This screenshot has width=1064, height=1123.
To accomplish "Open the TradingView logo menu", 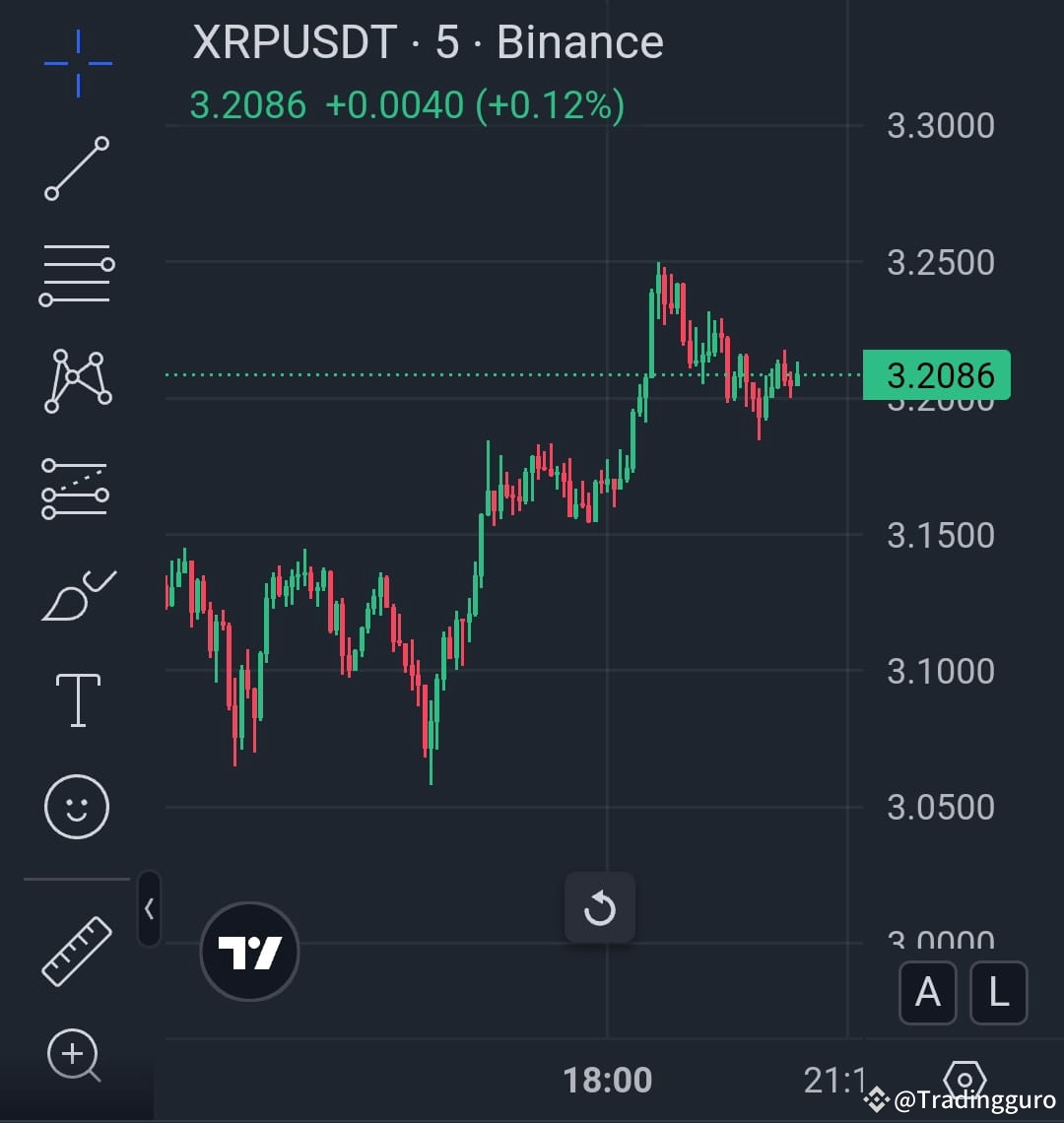I will 248,951.
